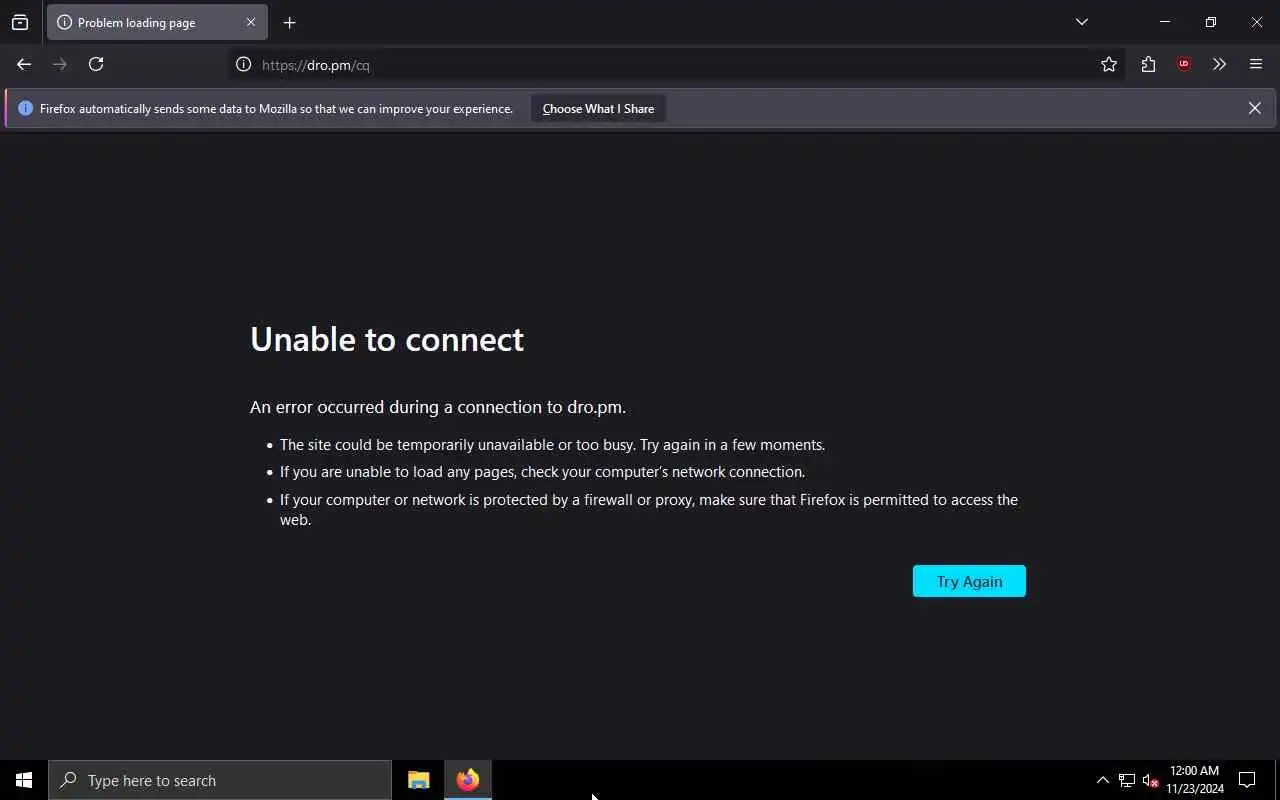Click Choose What I Share button
Screen dimensions: 1280x800
(598, 108)
